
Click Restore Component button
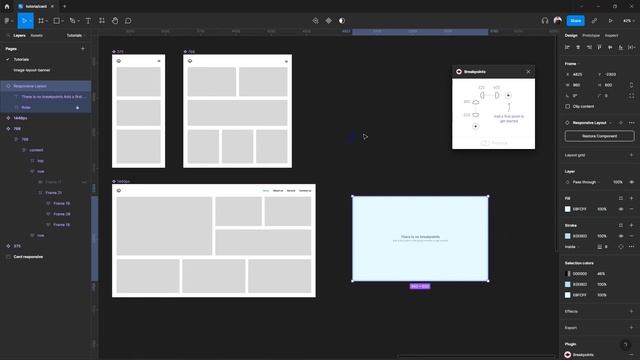point(599,136)
